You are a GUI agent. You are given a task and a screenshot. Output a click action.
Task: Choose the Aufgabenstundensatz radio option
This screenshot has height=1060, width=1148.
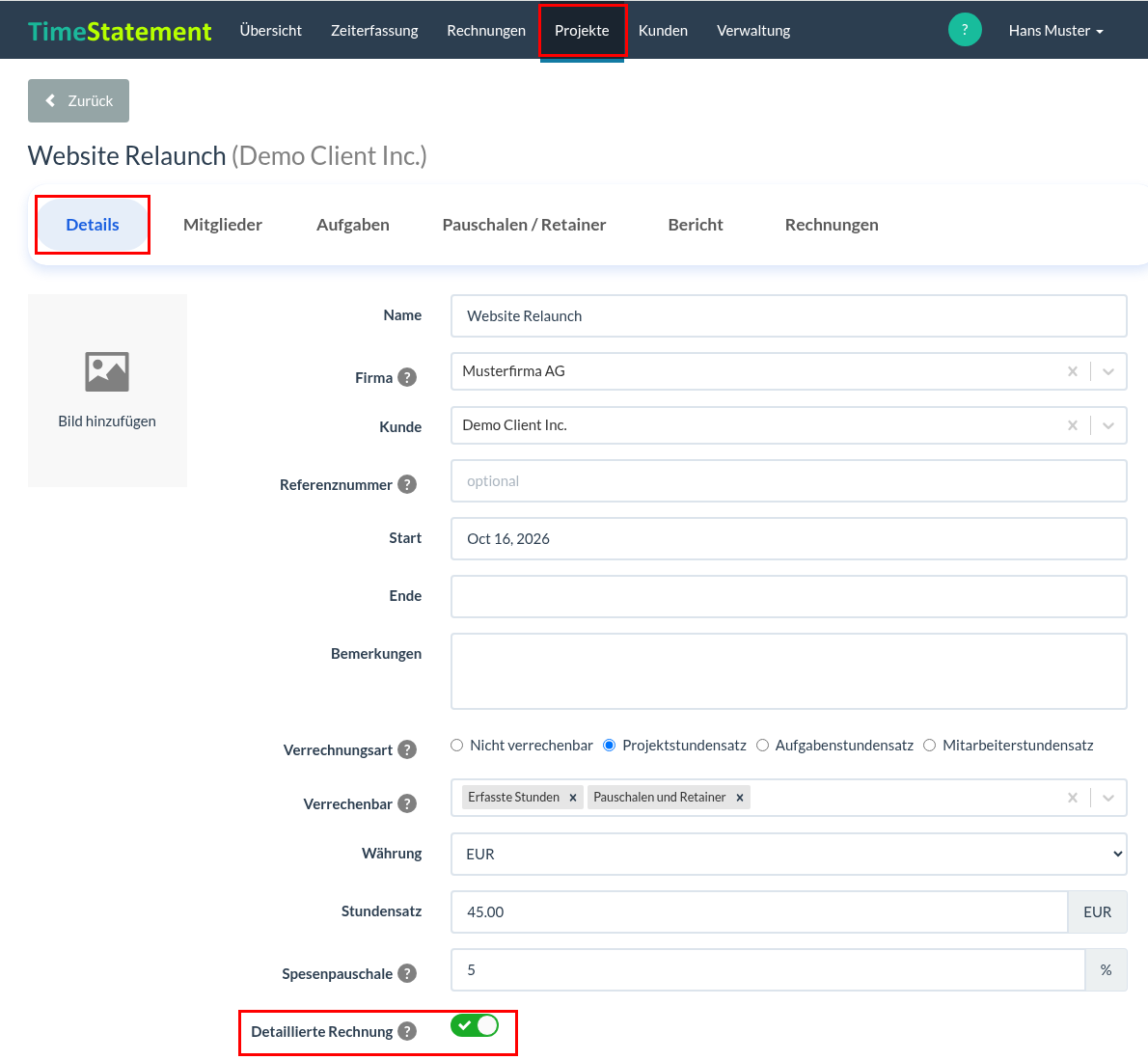[762, 746]
